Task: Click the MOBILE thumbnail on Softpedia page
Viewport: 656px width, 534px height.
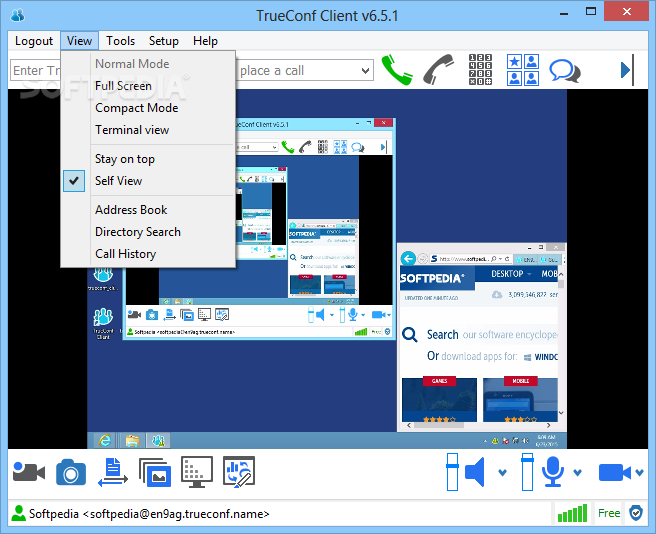Action: (x=520, y=399)
